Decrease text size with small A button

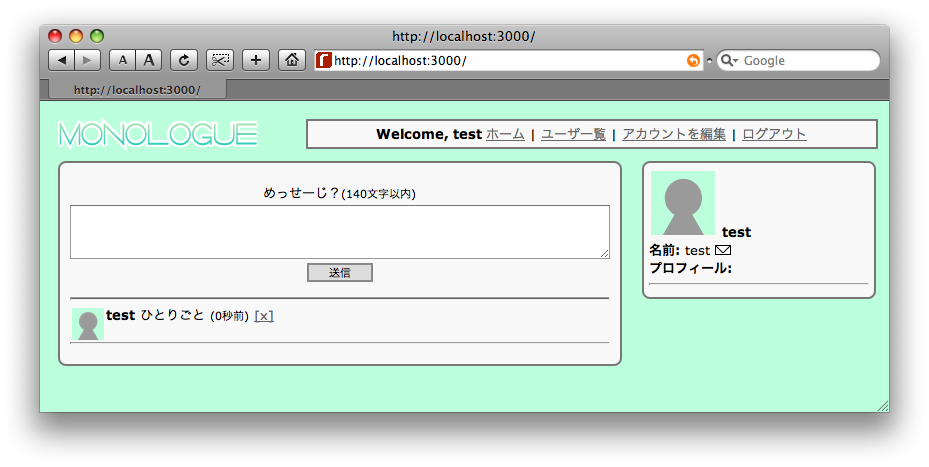coord(123,60)
